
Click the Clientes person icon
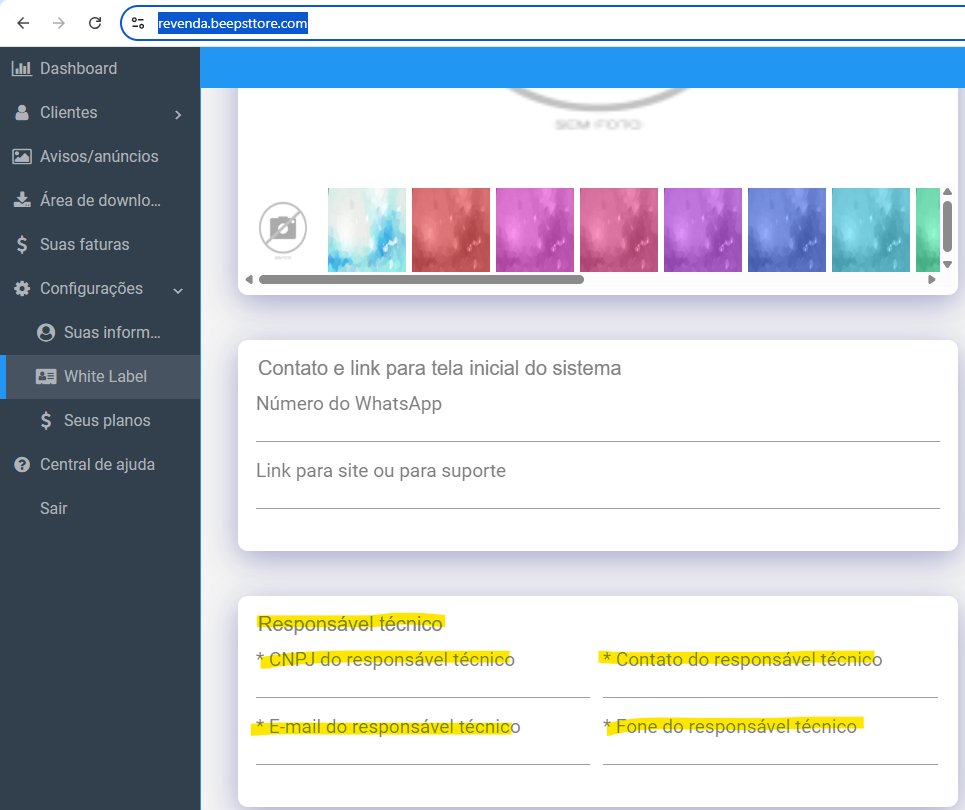coord(22,113)
